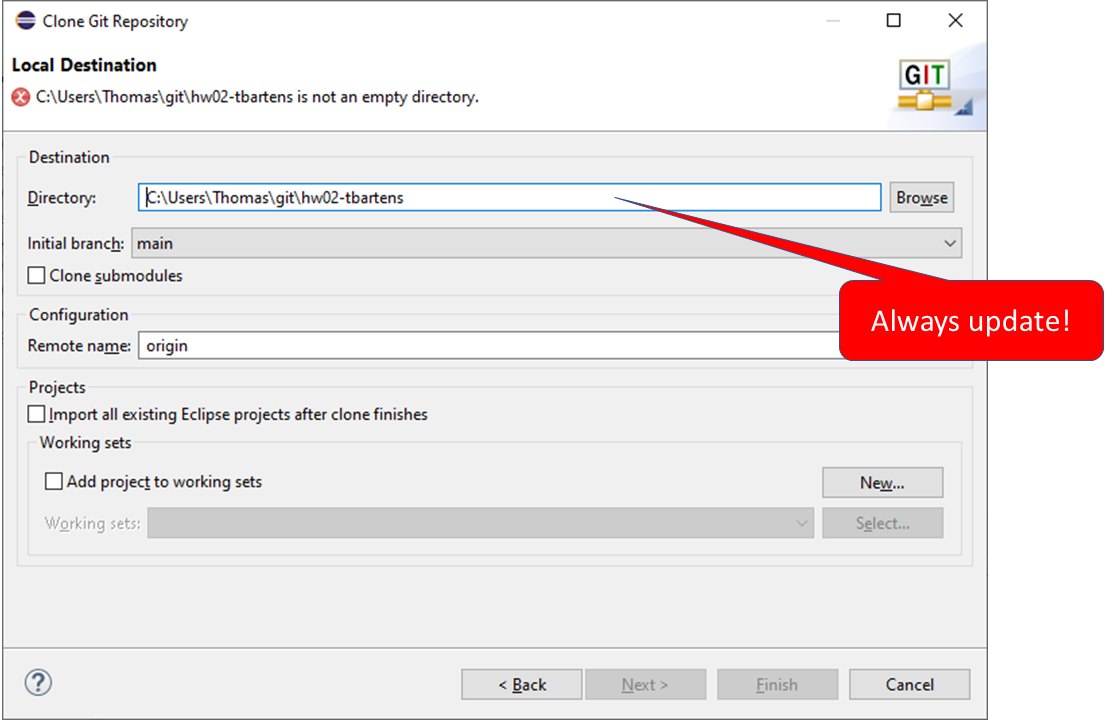1113x720 pixels.
Task: Click the Select... working sets button
Action: (882, 523)
